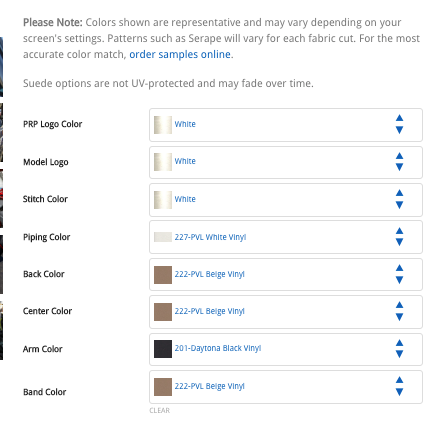Expand the Back Color dropdown arrows
The height and width of the screenshot is (429, 442).
[399, 274]
